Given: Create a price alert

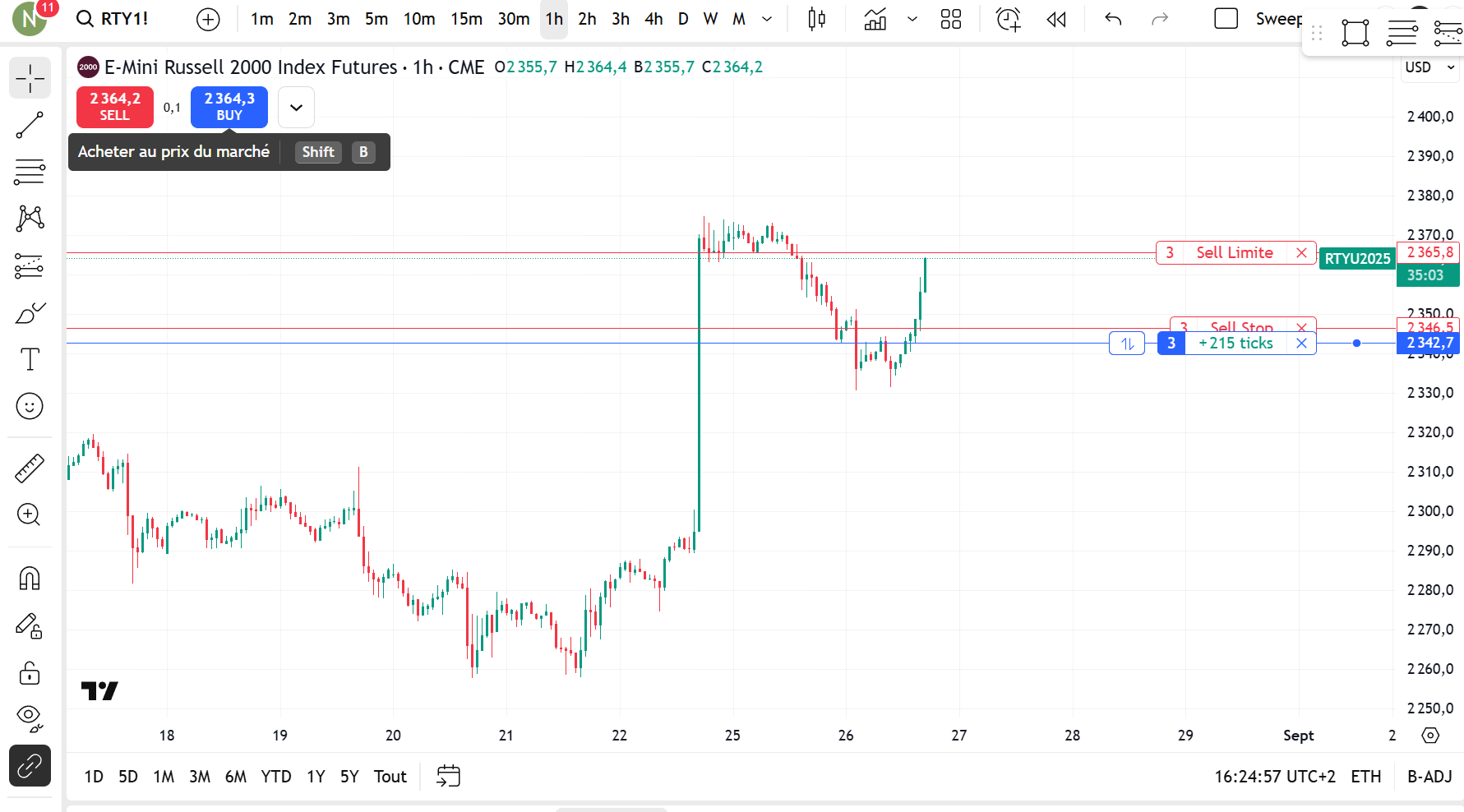Looking at the screenshot, I should [1008, 19].
